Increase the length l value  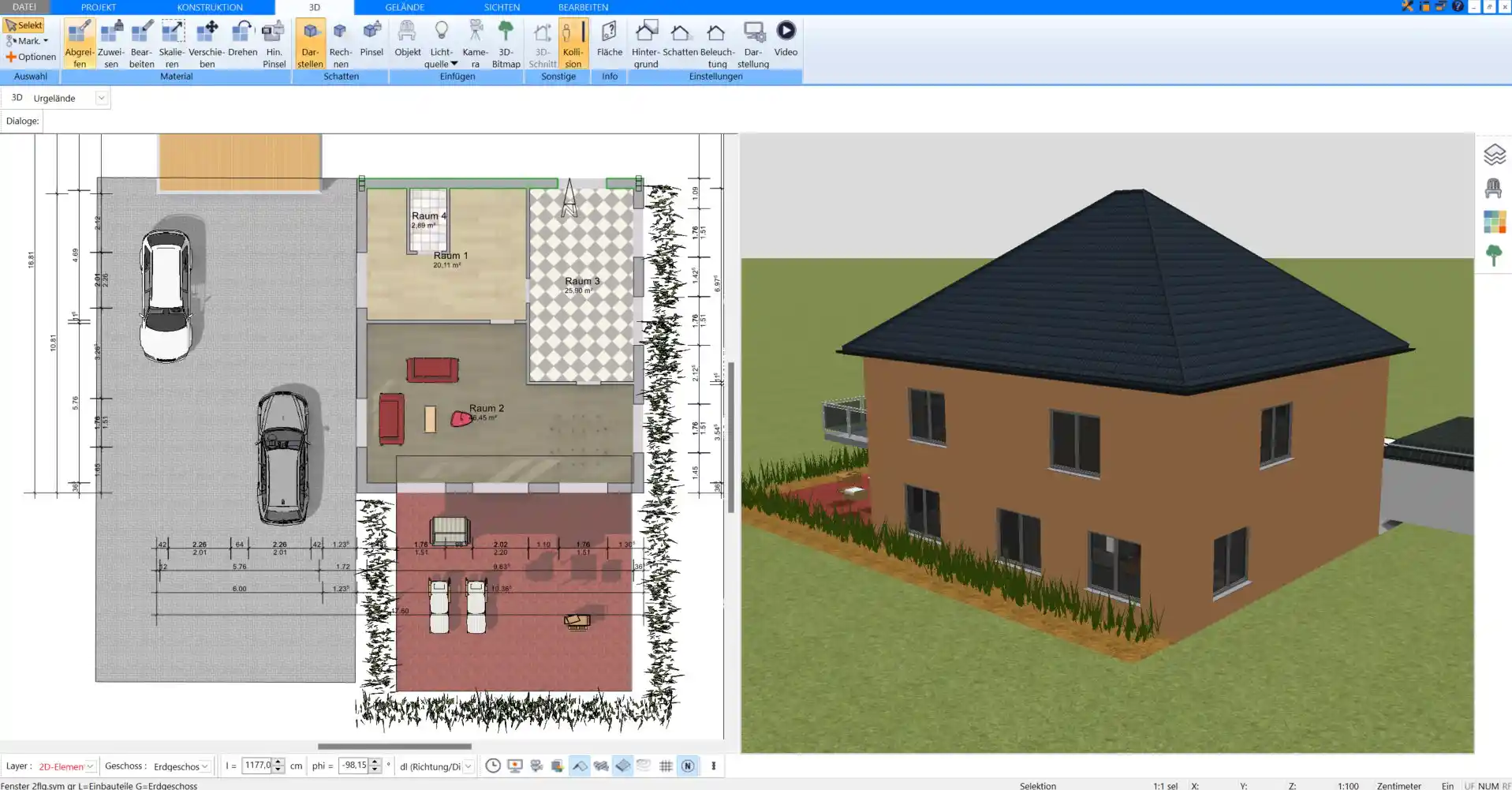pos(278,762)
